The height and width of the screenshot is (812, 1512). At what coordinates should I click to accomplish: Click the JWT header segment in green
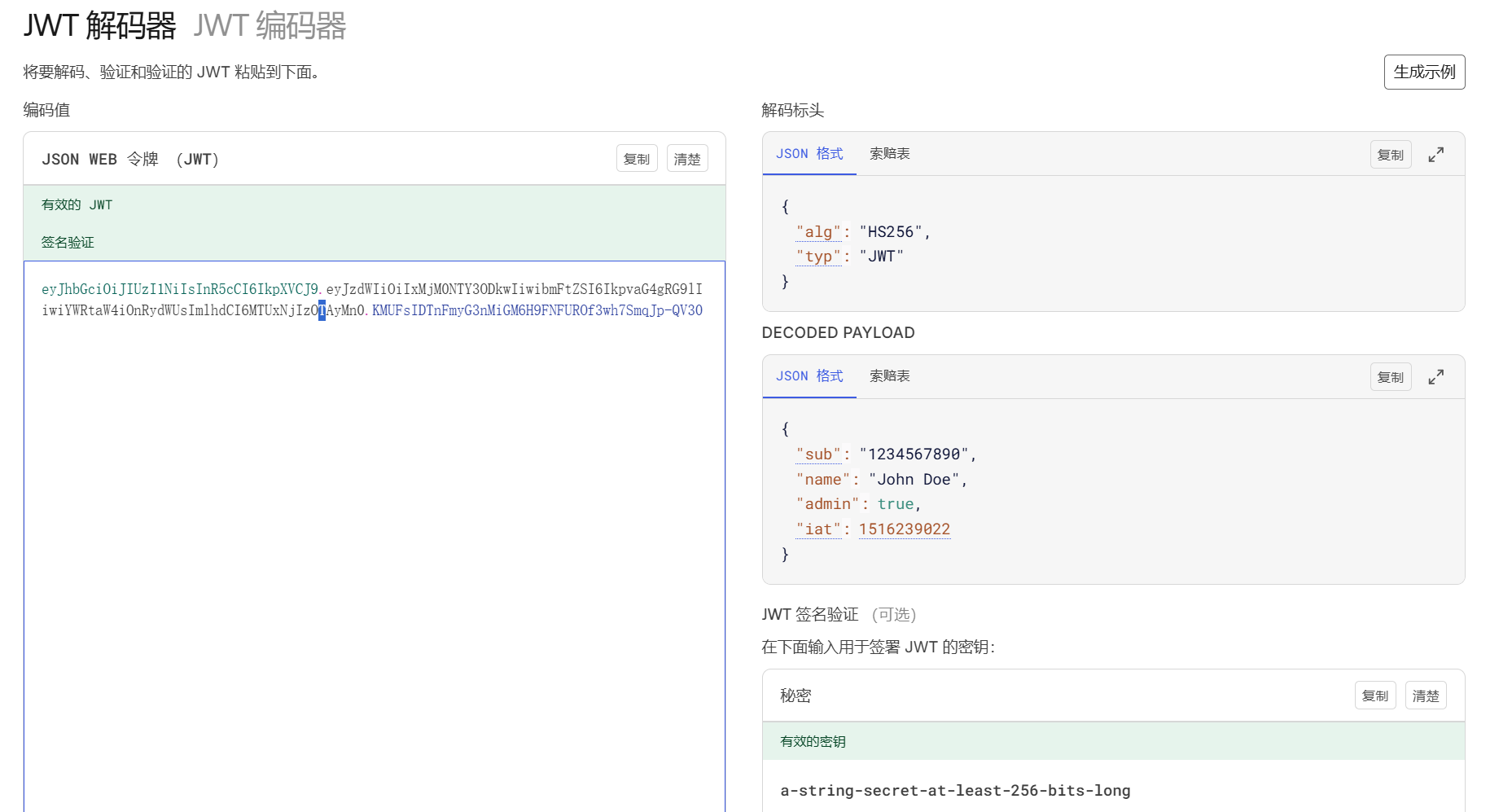click(x=179, y=289)
